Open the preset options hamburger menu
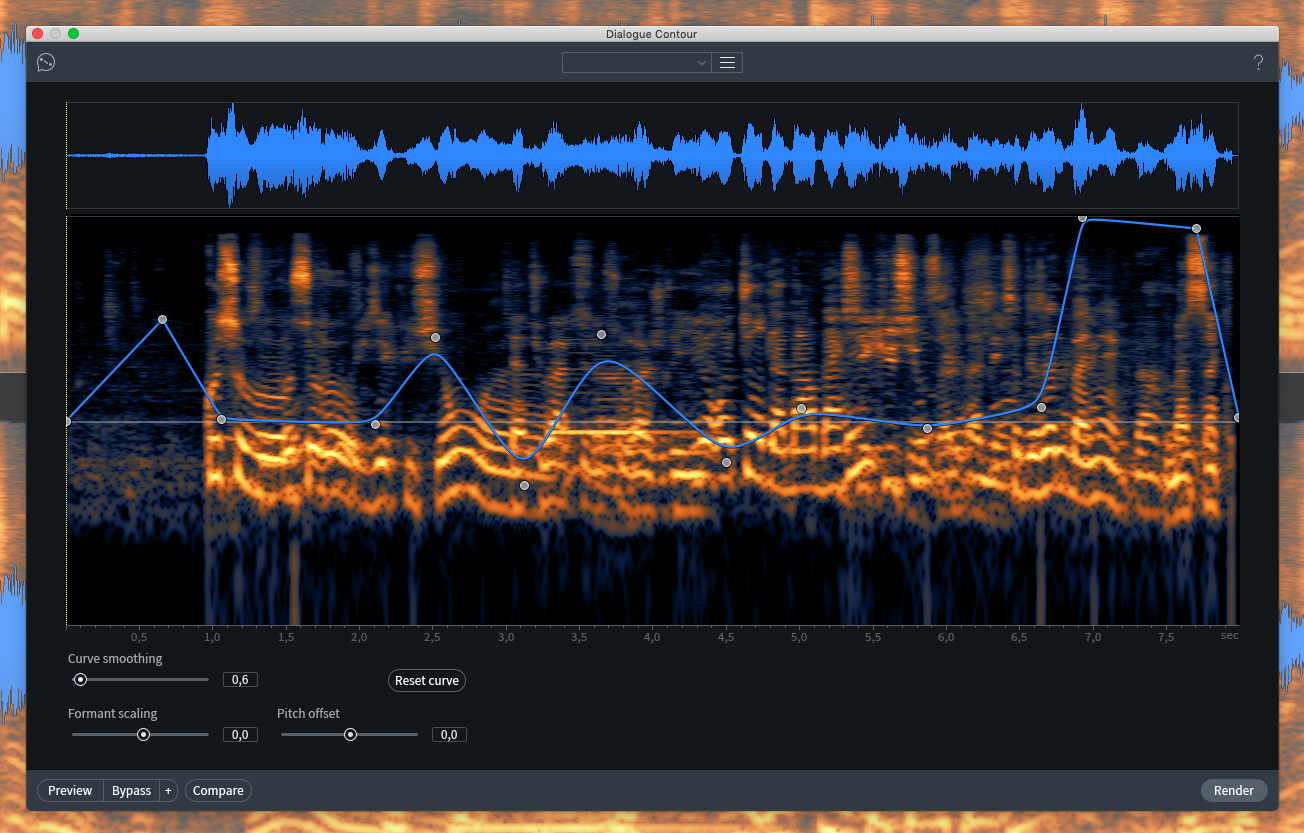 click(727, 62)
